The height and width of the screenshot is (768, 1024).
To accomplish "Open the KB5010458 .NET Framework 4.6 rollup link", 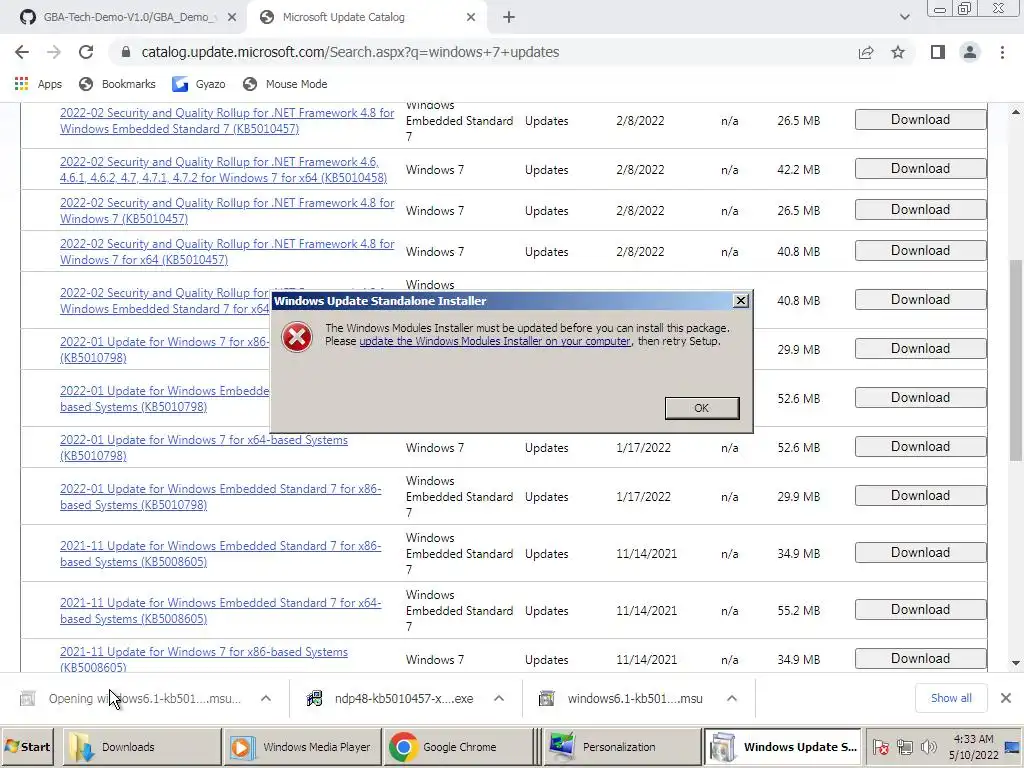I will click(x=223, y=170).
